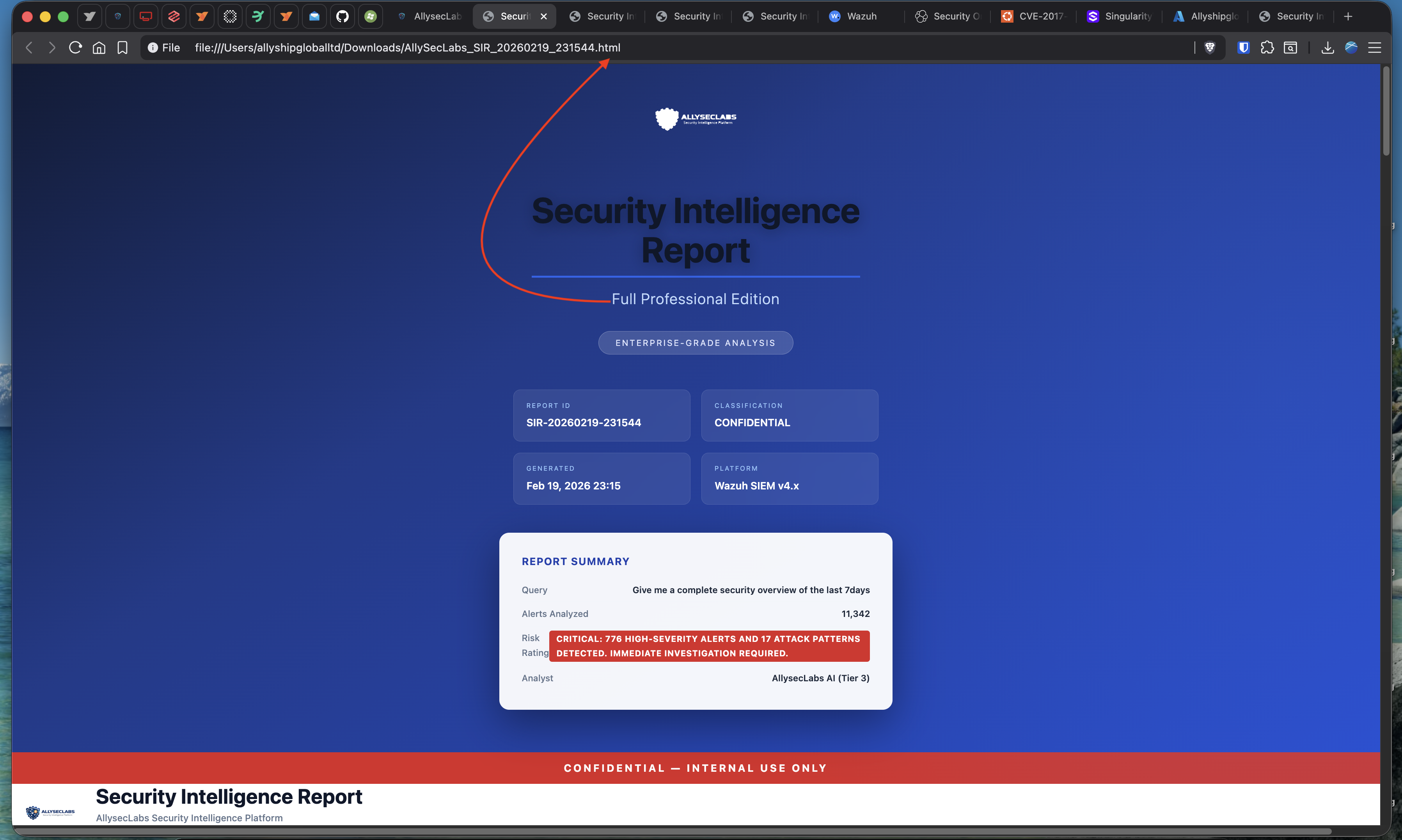Open the pinned green Windows-logo tab
Screen dimensions: 1402x840
point(370,16)
